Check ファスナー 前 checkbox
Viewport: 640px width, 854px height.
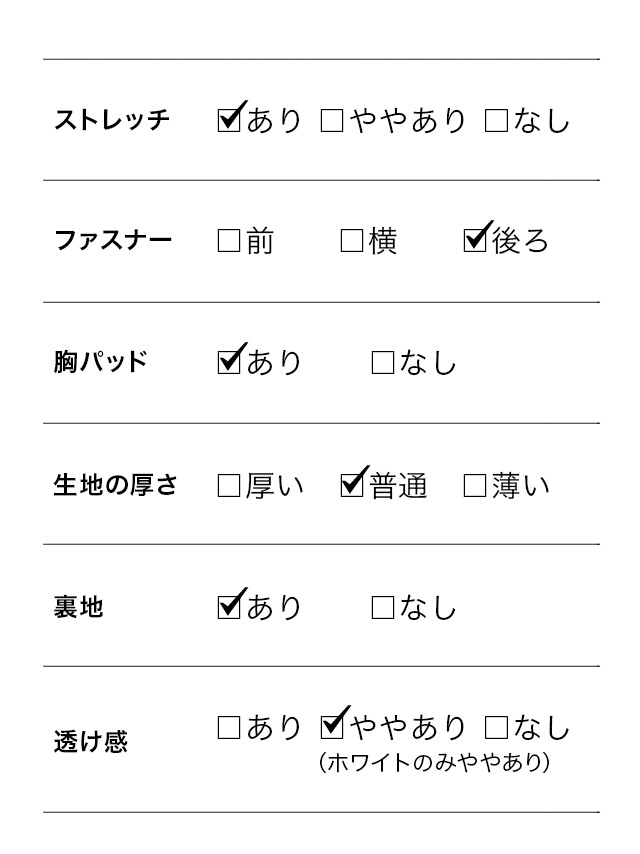(x=229, y=241)
